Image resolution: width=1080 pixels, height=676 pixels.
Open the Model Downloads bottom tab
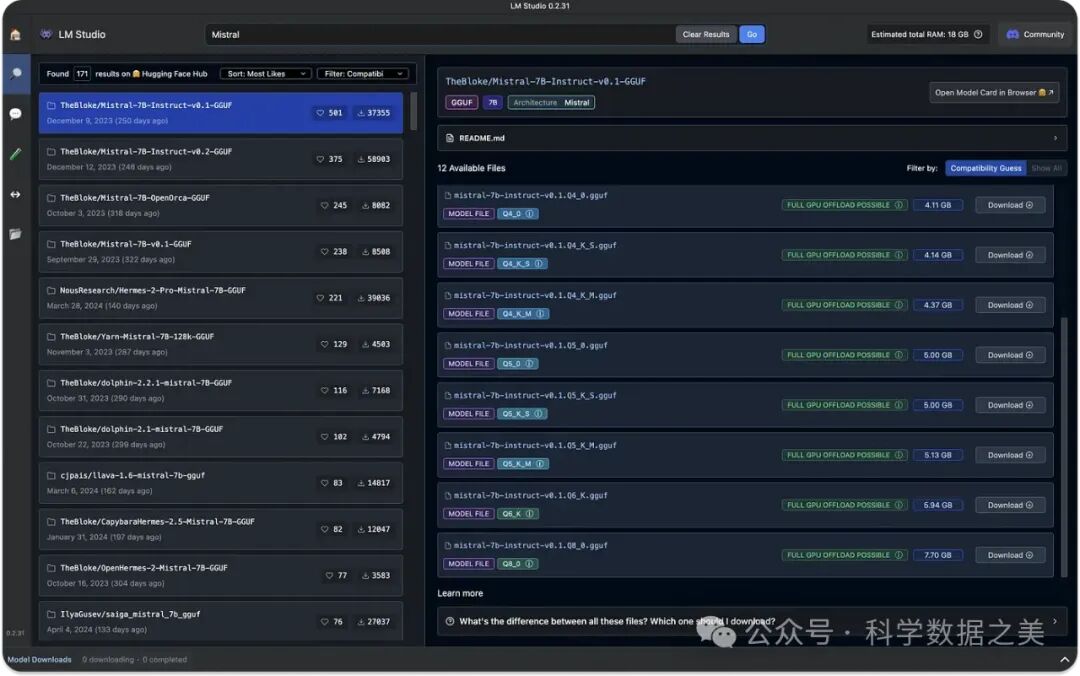click(40, 660)
